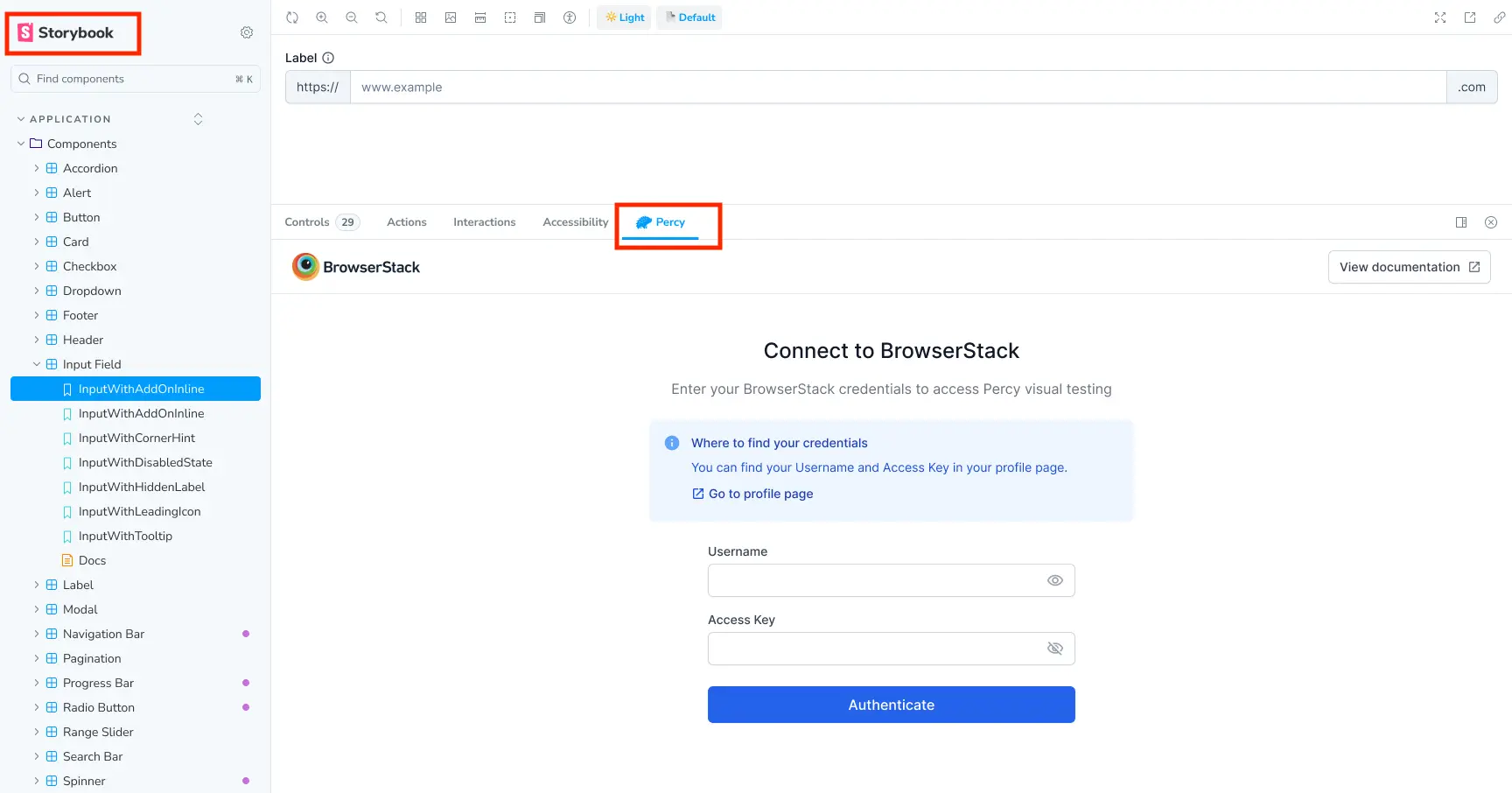Reload the story with the remount icon
This screenshot has height=793, width=1512.
coord(292,18)
